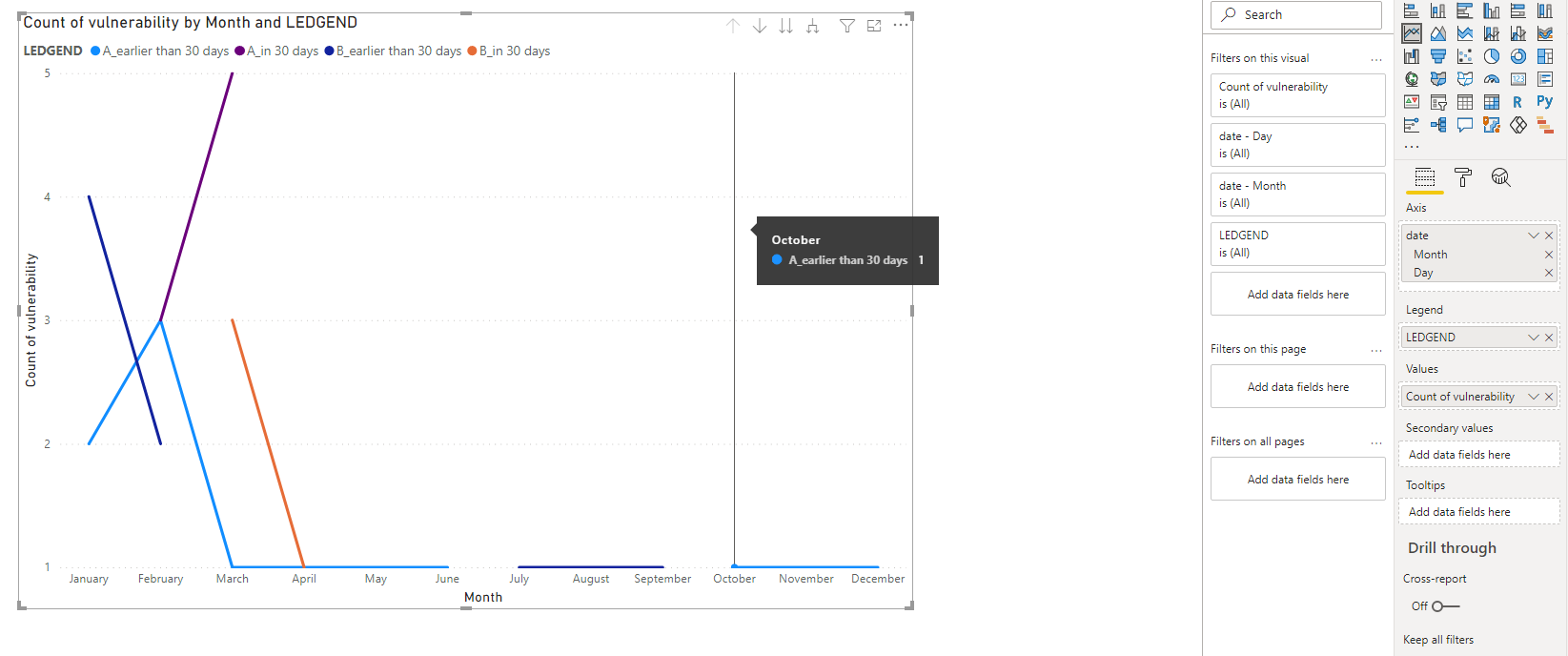The width and height of the screenshot is (1568, 656).
Task: Open the LEDGEND field dropdown in Legend
Action: tap(1534, 338)
